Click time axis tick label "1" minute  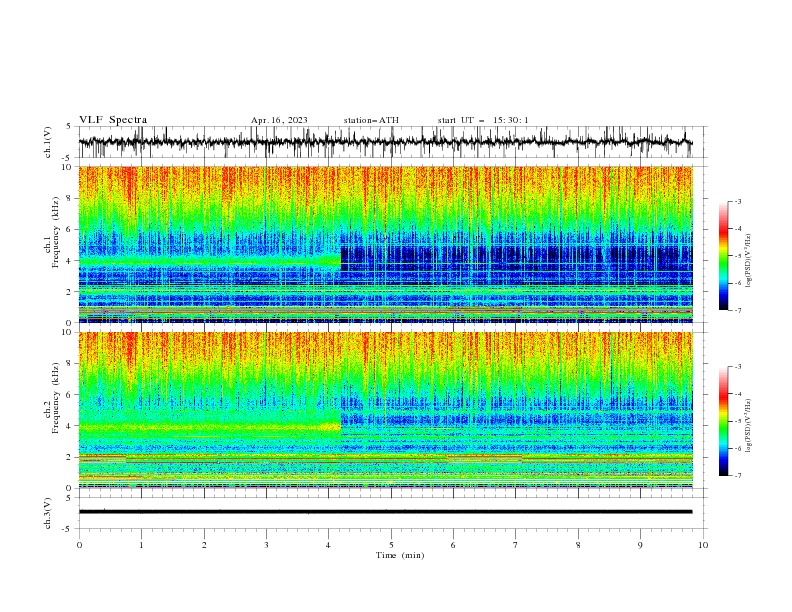coord(141,545)
